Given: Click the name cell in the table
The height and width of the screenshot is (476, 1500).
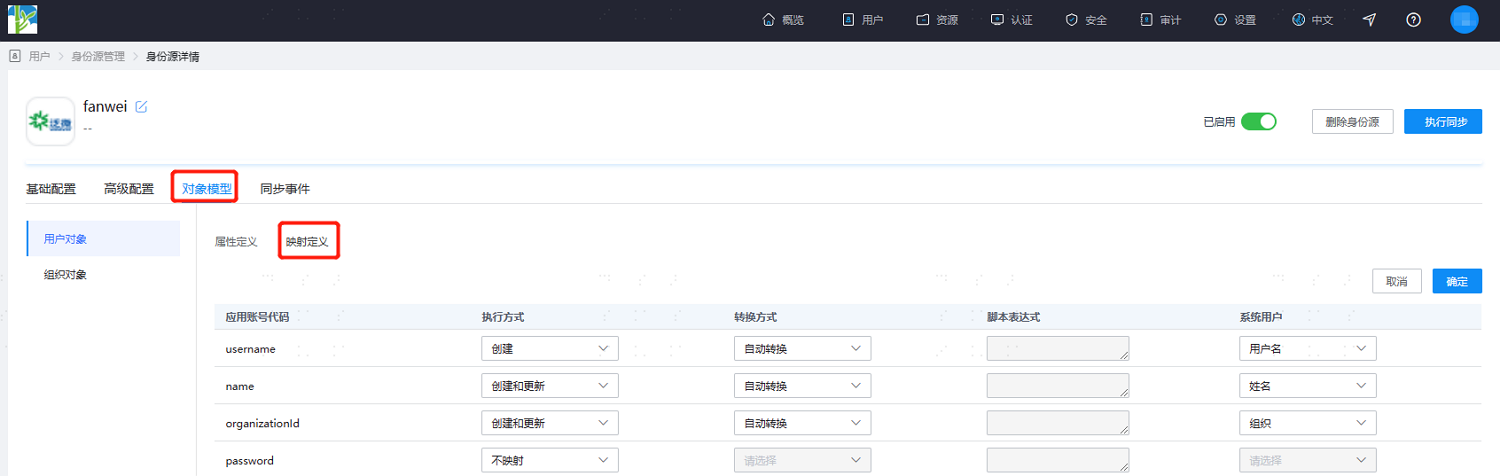Looking at the screenshot, I should pos(240,386).
